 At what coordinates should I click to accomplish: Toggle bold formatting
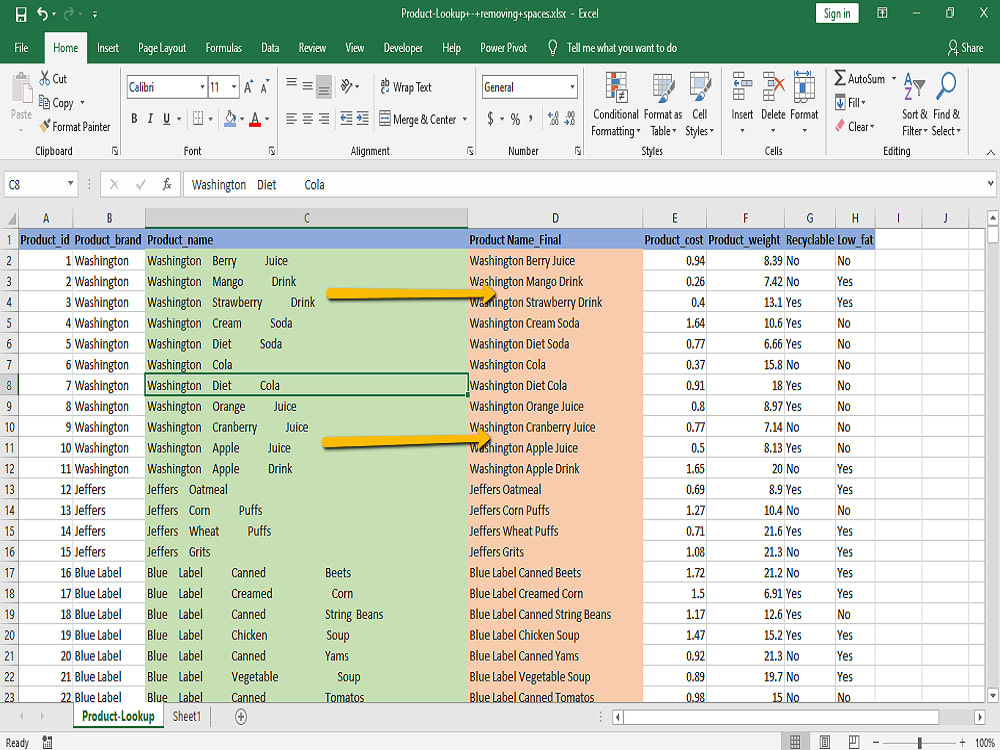click(133, 117)
